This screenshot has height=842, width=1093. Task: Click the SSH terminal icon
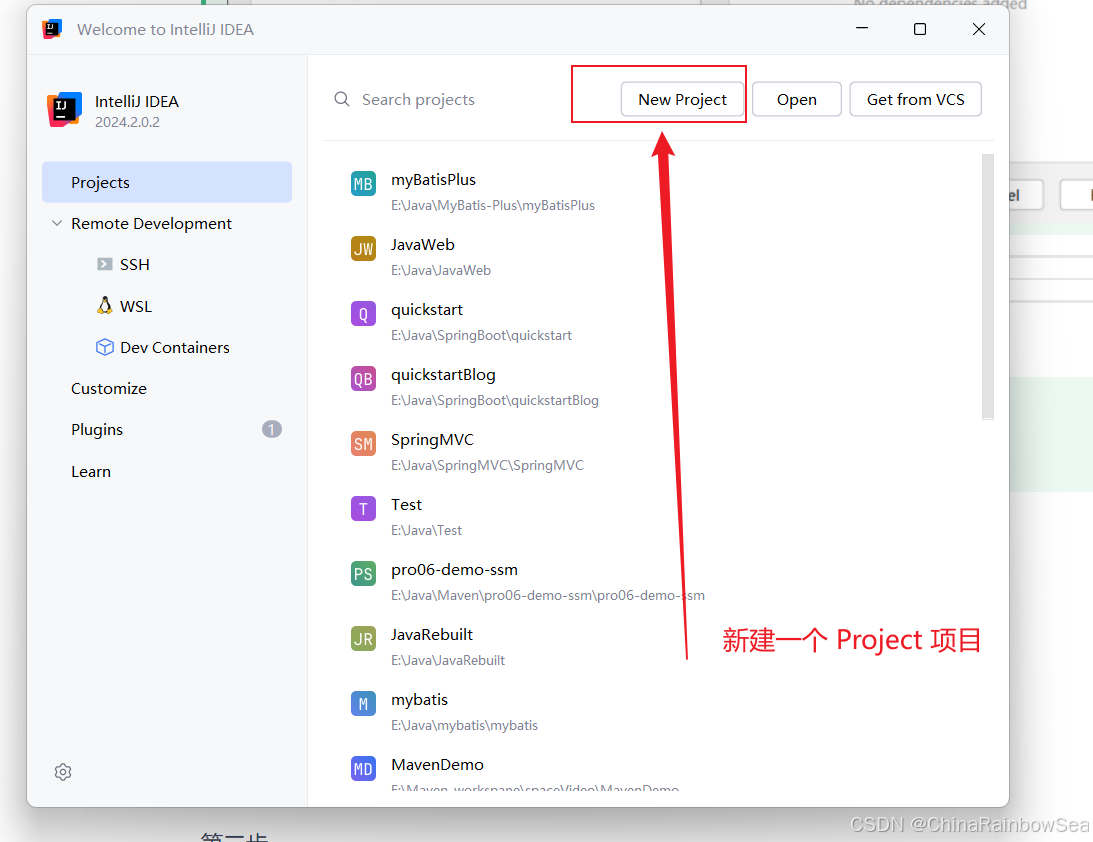pyautogui.click(x=105, y=264)
